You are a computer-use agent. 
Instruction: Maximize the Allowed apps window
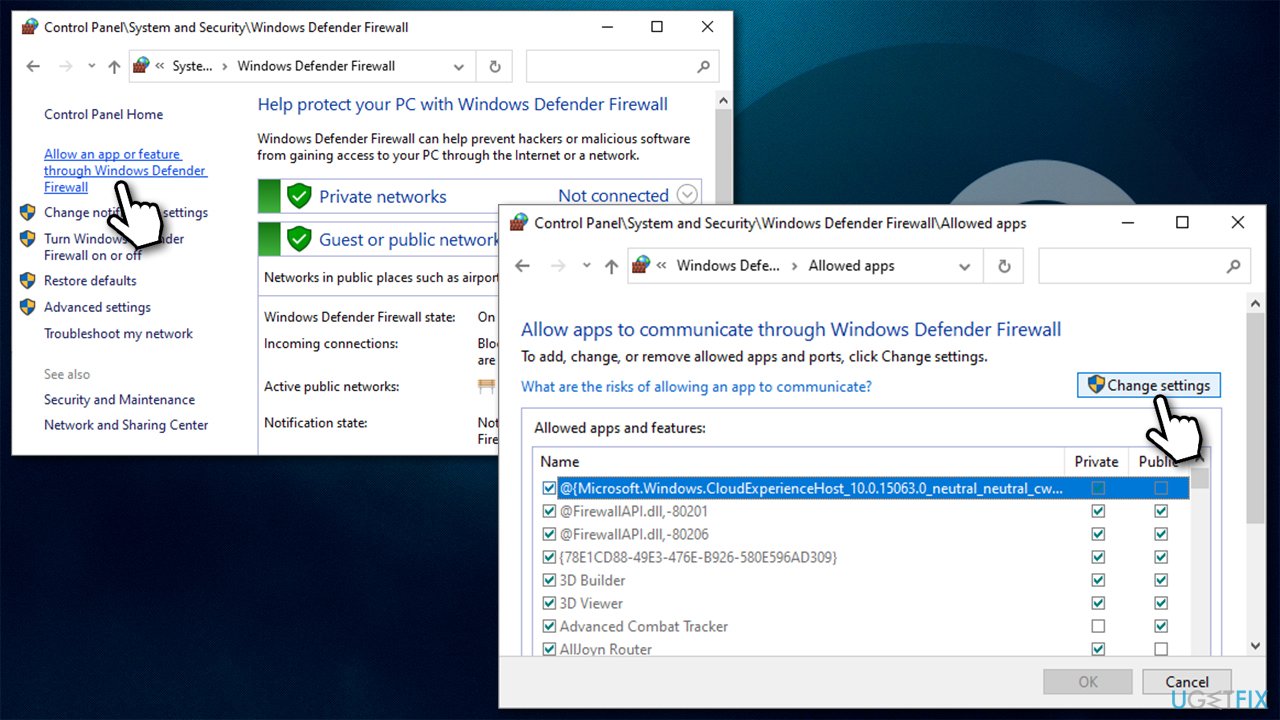tap(1182, 223)
